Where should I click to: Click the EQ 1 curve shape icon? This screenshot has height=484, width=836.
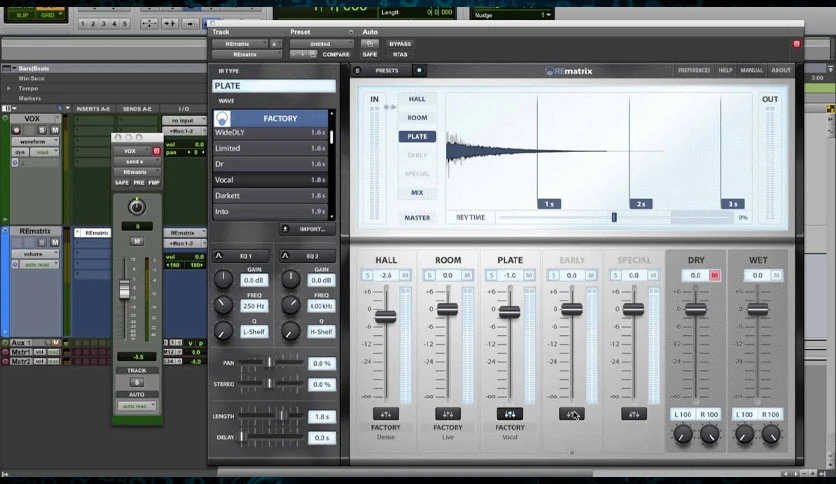tap(219, 256)
